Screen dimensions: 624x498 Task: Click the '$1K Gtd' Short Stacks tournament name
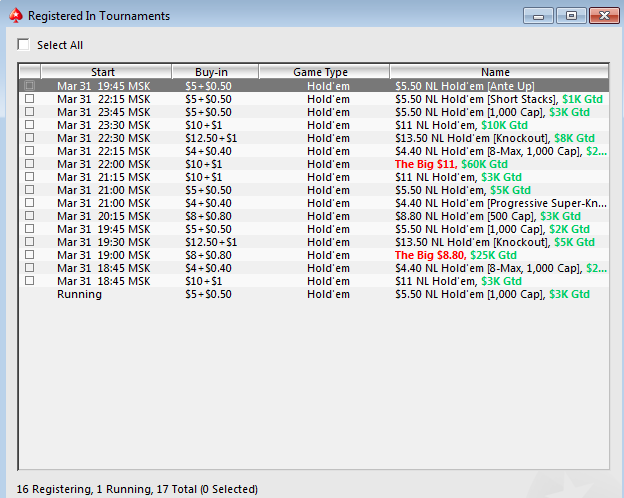pyautogui.click(x=499, y=99)
